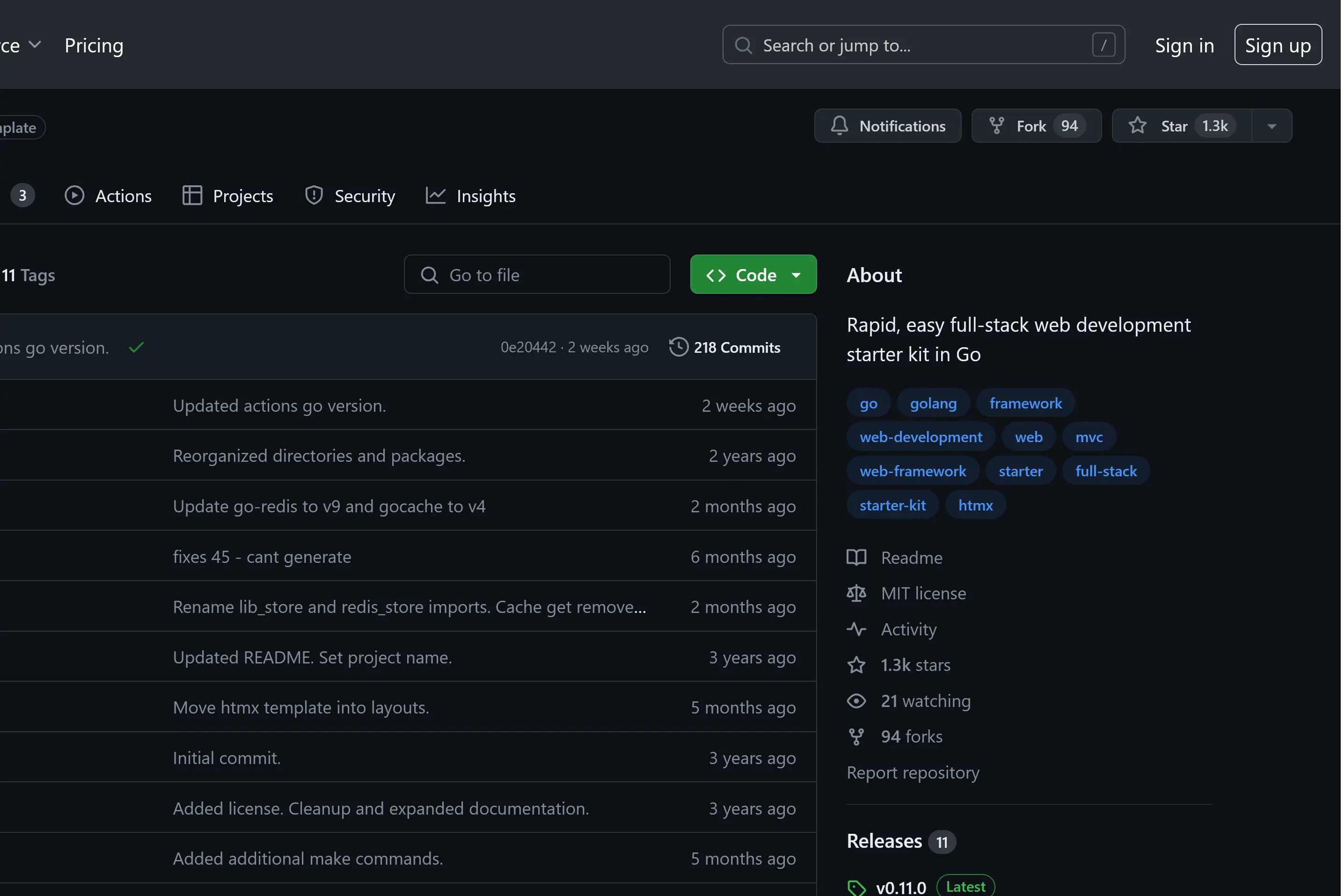Click the Search or jump to box
Viewport: 1344px width, 896px height.
click(x=923, y=45)
